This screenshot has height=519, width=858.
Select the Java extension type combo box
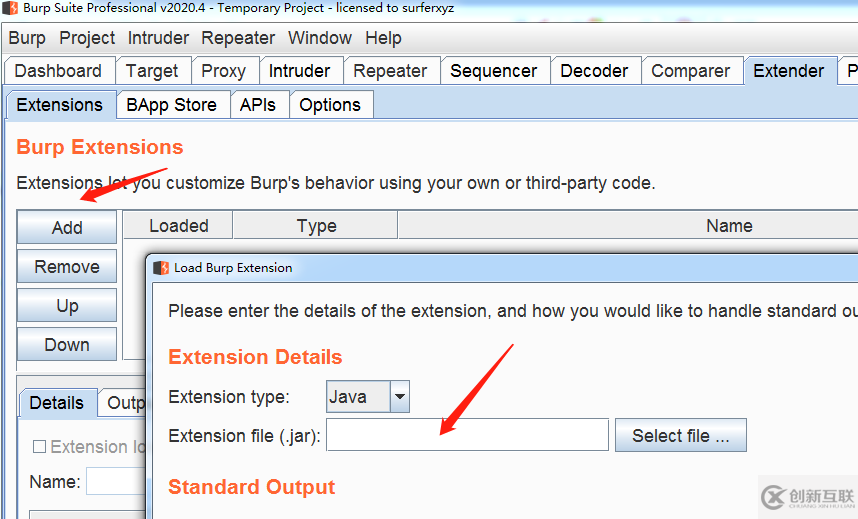[357, 397]
